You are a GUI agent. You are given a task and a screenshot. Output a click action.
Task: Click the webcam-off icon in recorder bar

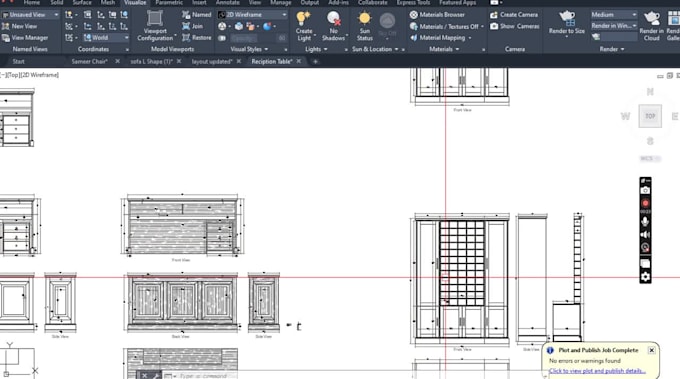(x=645, y=248)
